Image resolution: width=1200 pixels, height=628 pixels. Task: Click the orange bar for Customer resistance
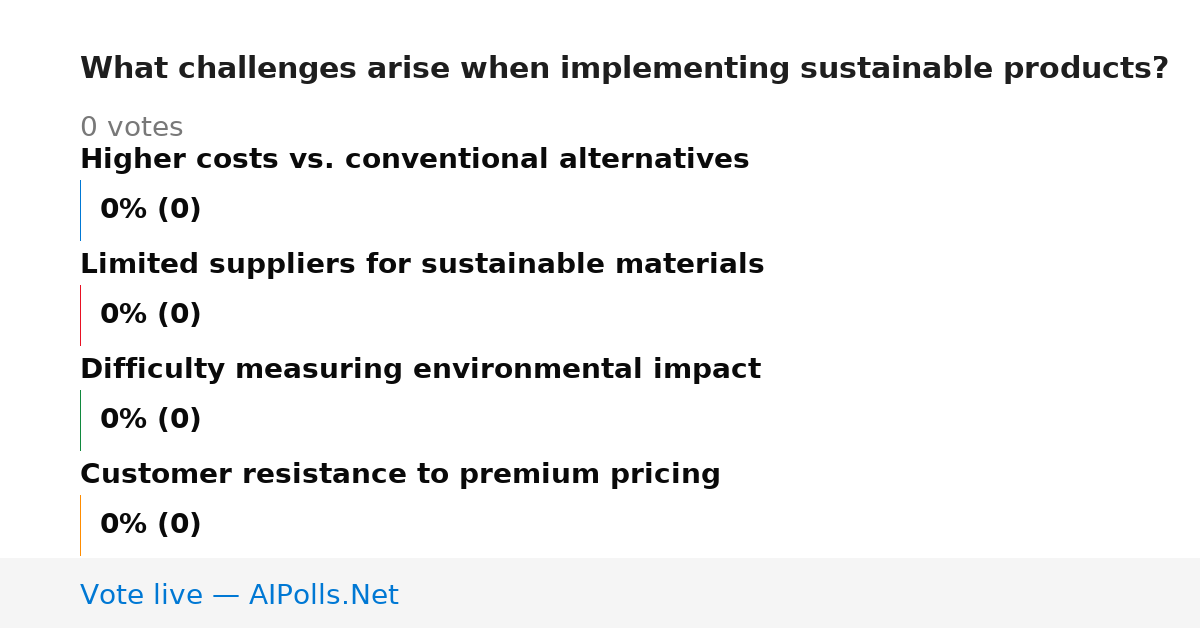80,525
